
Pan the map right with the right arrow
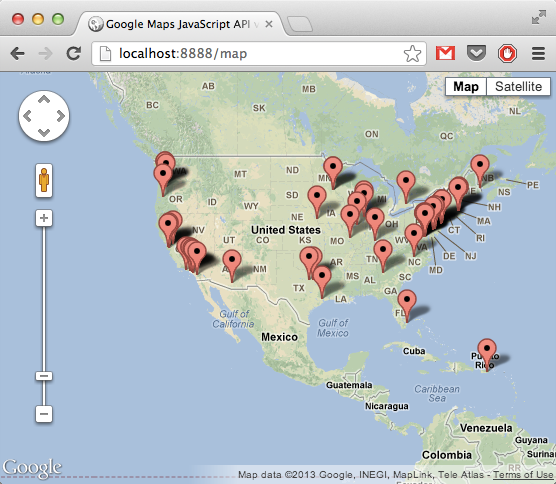click(x=61, y=116)
